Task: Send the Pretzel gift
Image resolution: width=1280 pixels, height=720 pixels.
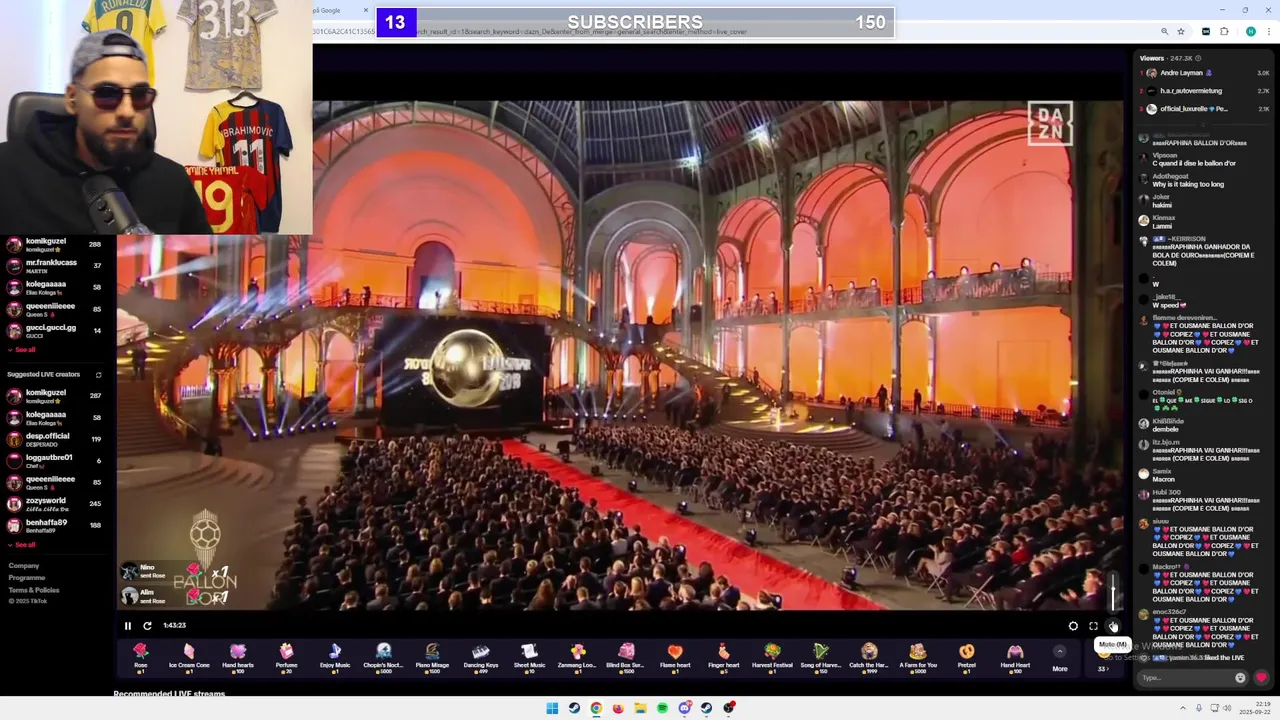Action: pos(966,656)
